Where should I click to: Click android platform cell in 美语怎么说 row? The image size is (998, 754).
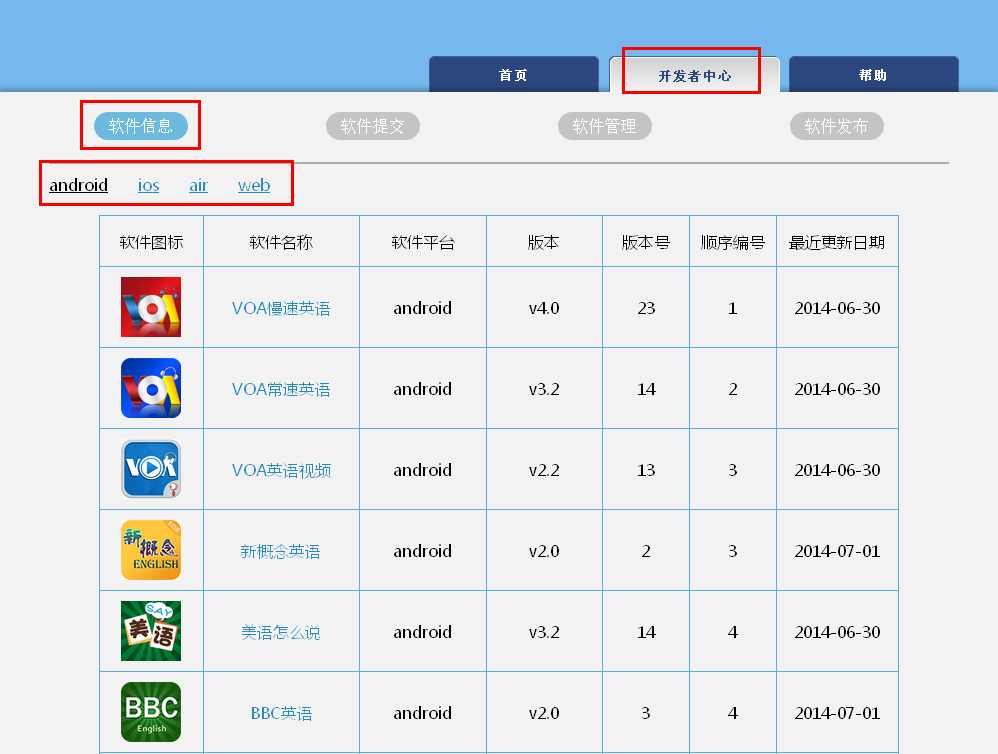point(423,632)
